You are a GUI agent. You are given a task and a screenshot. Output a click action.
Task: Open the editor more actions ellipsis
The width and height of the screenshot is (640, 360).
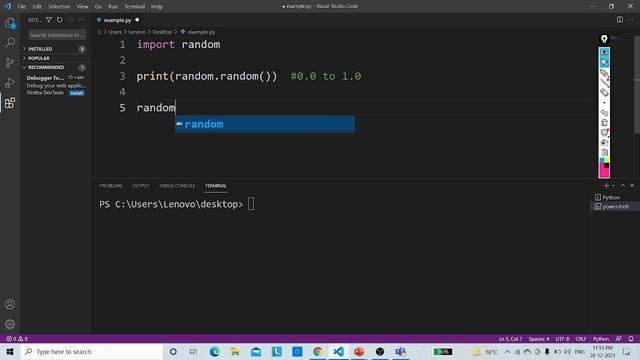(x=631, y=20)
